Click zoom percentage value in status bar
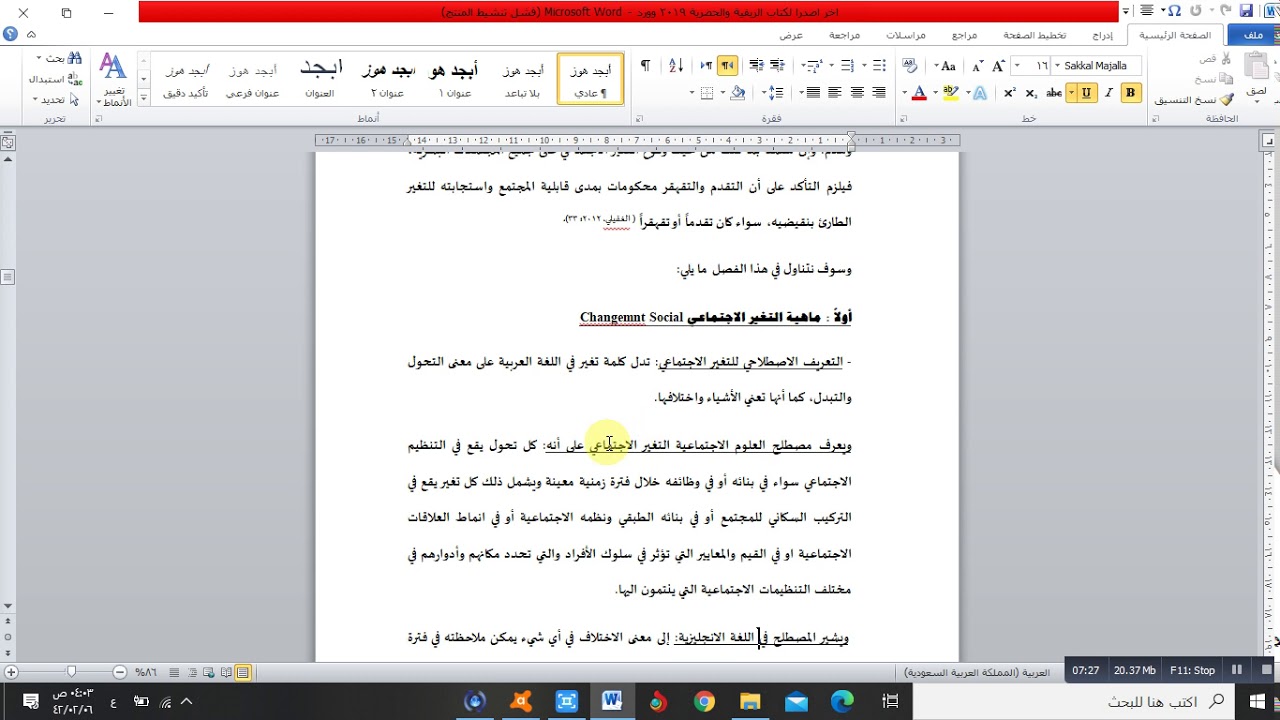The image size is (1280, 720). pos(146,672)
